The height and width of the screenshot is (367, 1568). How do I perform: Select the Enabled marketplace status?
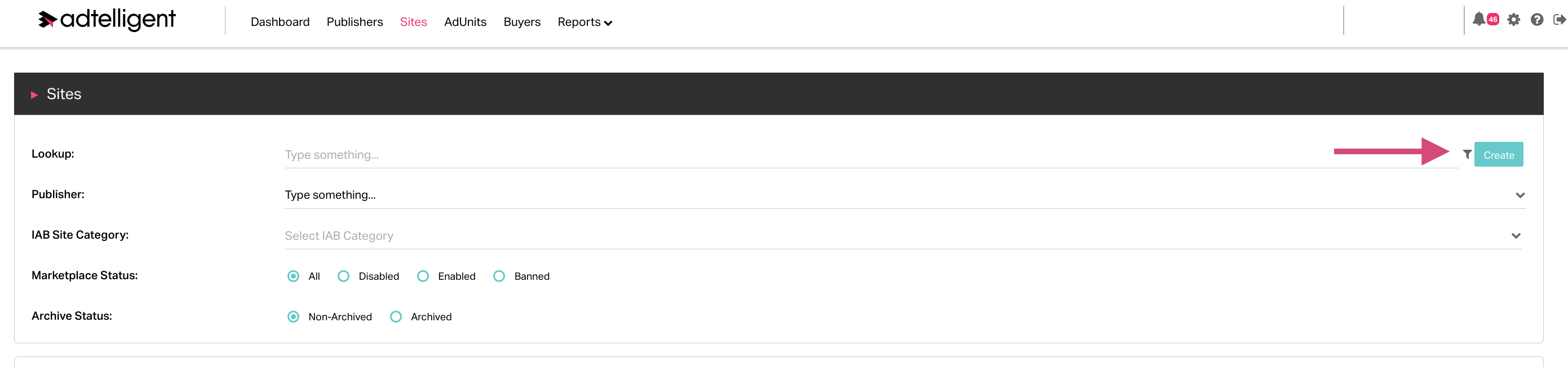[x=423, y=276]
